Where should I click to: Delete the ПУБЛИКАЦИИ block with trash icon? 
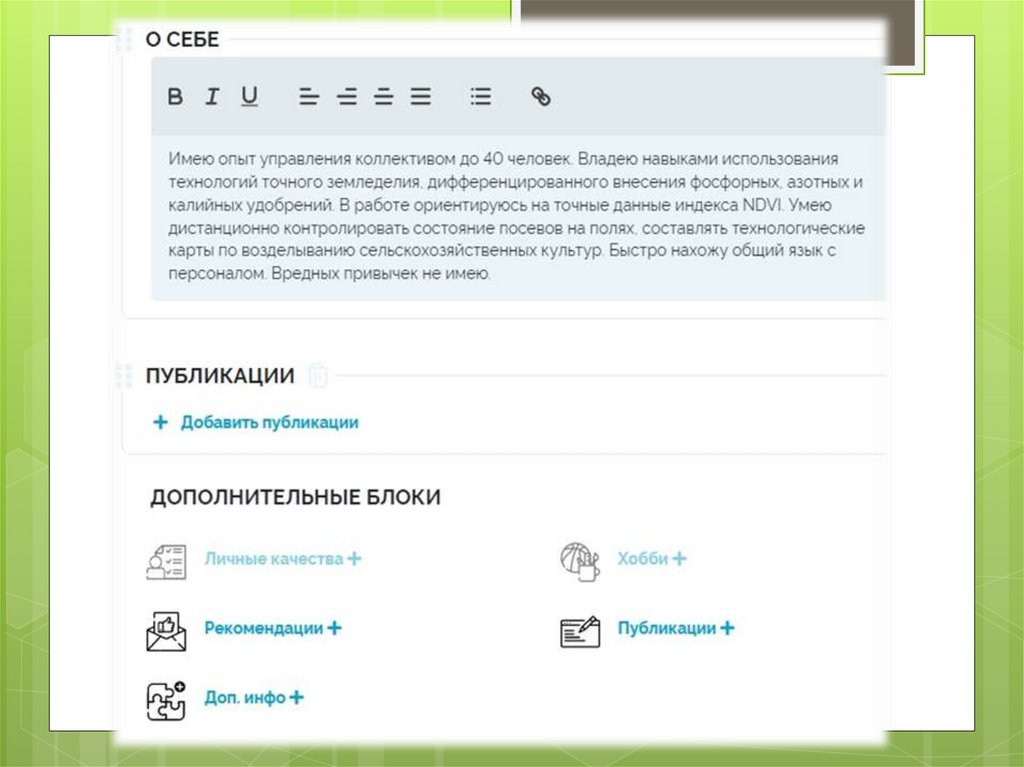pyautogui.click(x=318, y=376)
